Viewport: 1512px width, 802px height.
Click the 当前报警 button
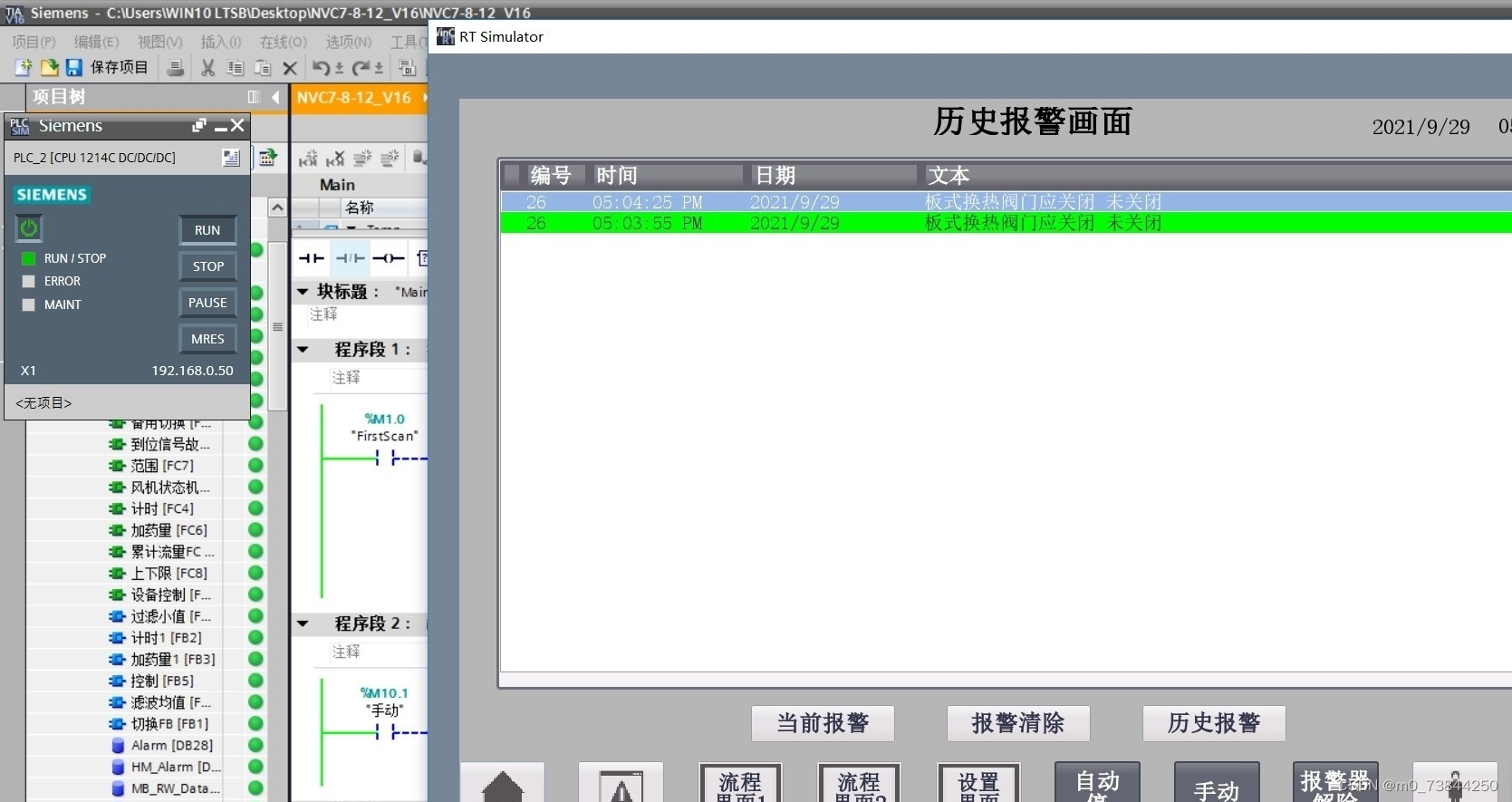point(823,723)
